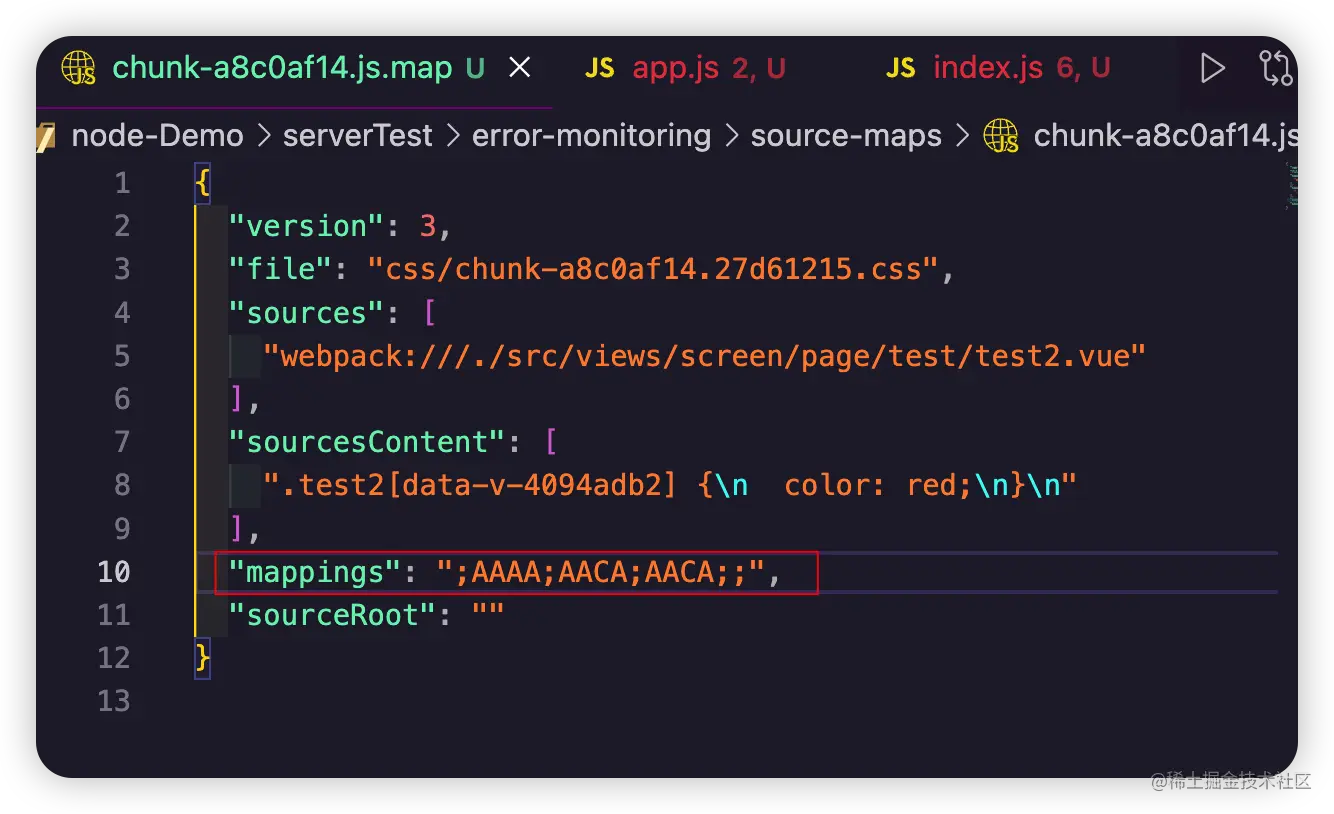Click the "css/chunk-a8c0af14.27d61215.css" string value
This screenshot has width=1334, height=814.
coord(654,269)
